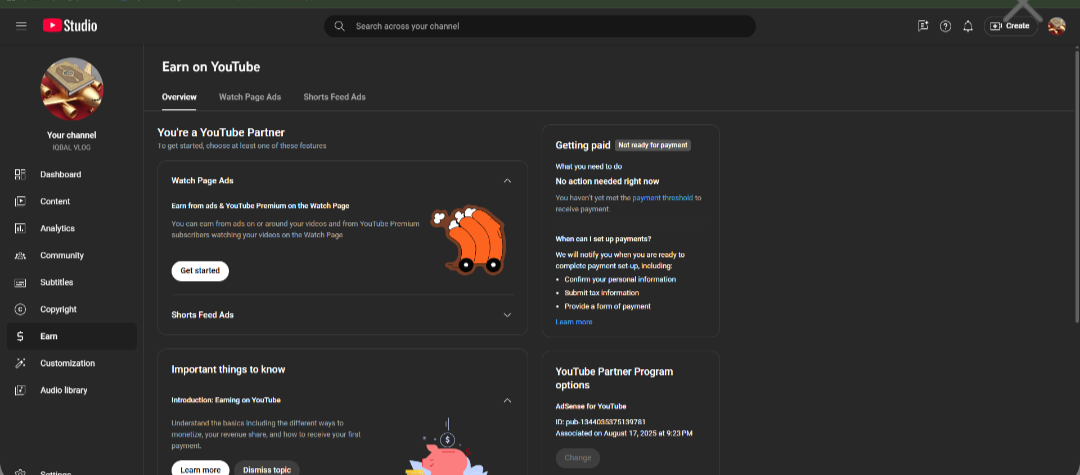Image resolution: width=1080 pixels, height=475 pixels.
Task: Open the notifications bell
Action: 968,26
